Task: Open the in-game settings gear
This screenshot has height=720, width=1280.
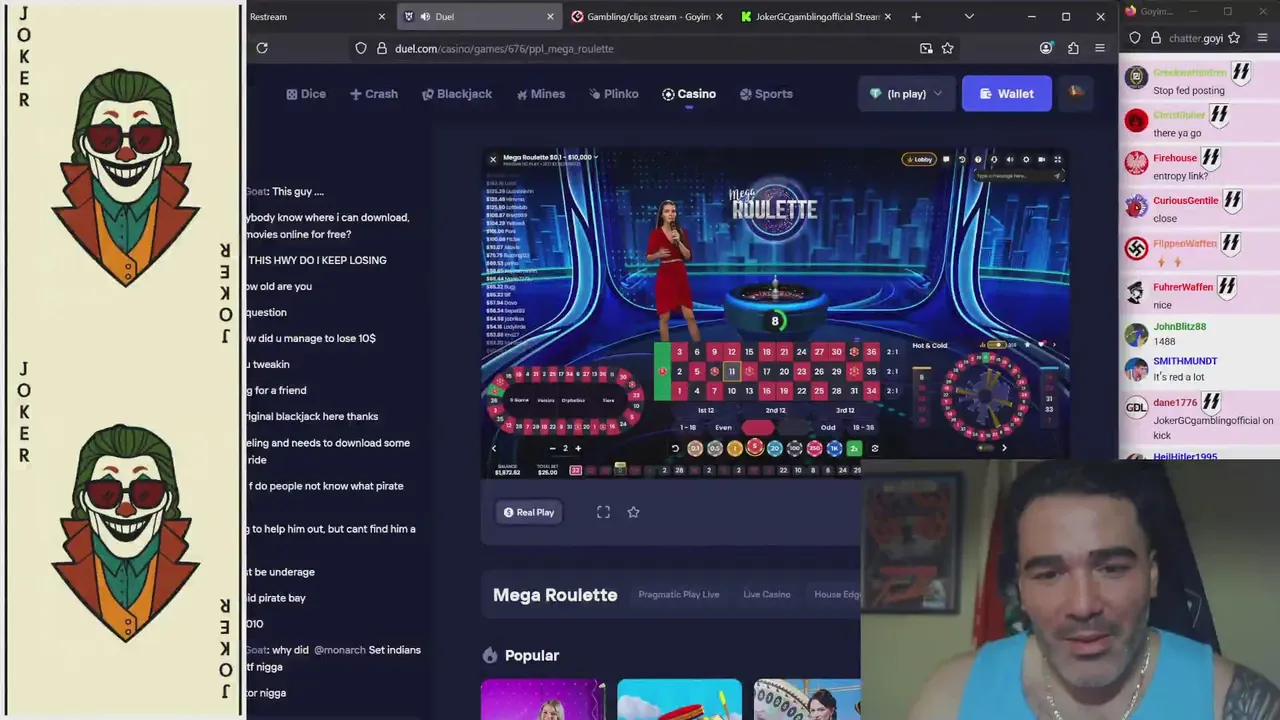Action: point(1026,159)
